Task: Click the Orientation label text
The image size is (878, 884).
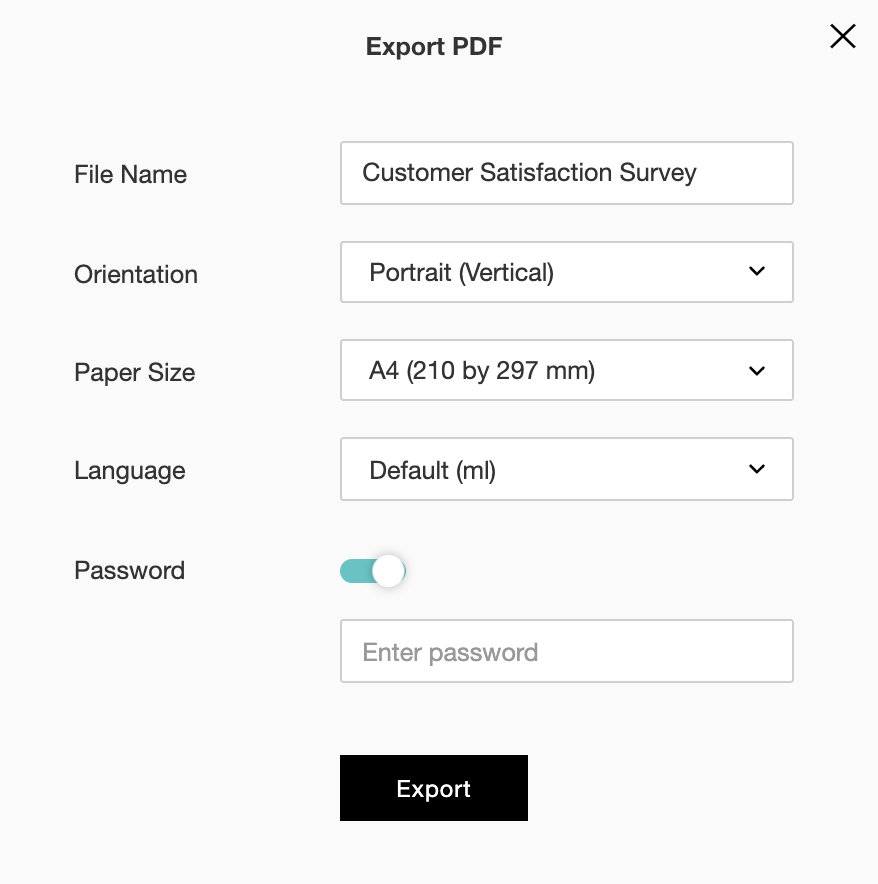Action: point(136,274)
